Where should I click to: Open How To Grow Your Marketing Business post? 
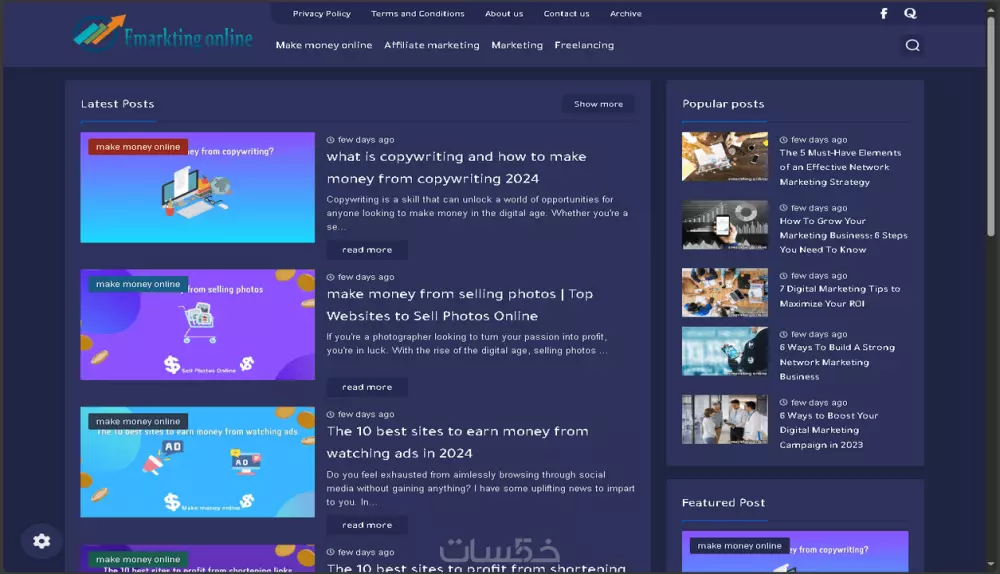tap(843, 235)
